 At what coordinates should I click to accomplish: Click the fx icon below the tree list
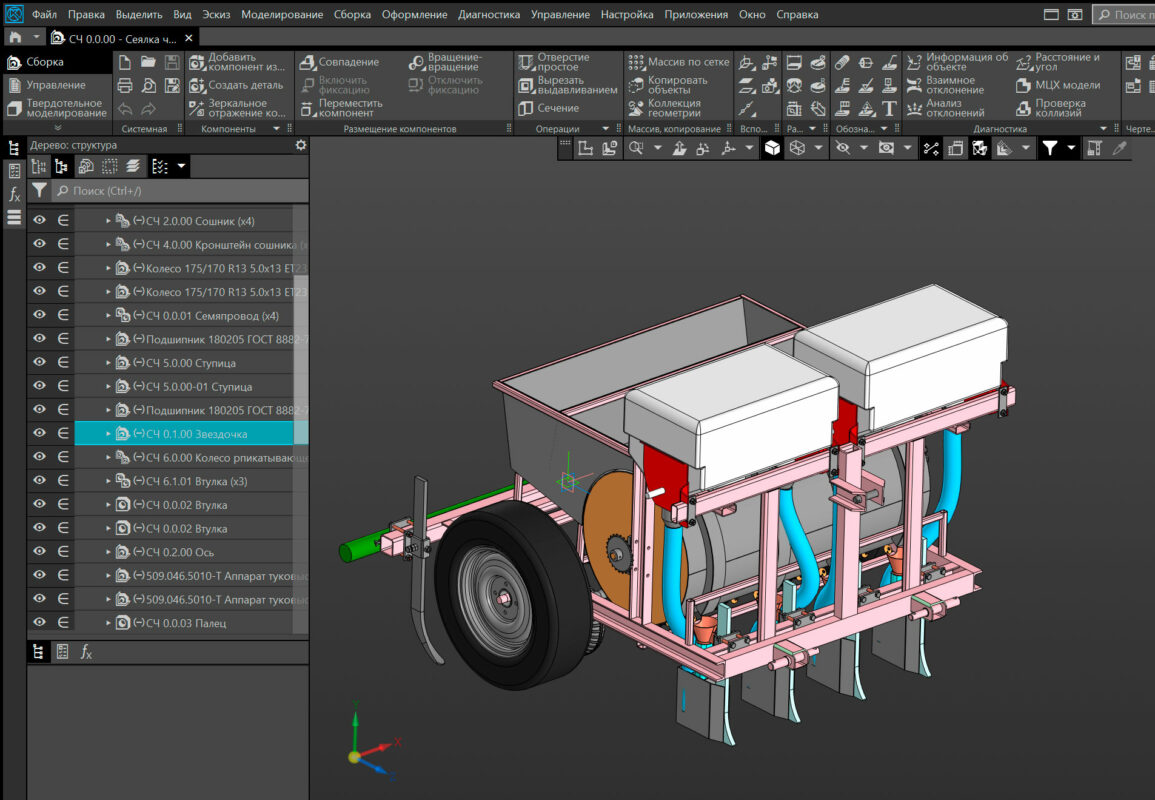click(x=86, y=652)
